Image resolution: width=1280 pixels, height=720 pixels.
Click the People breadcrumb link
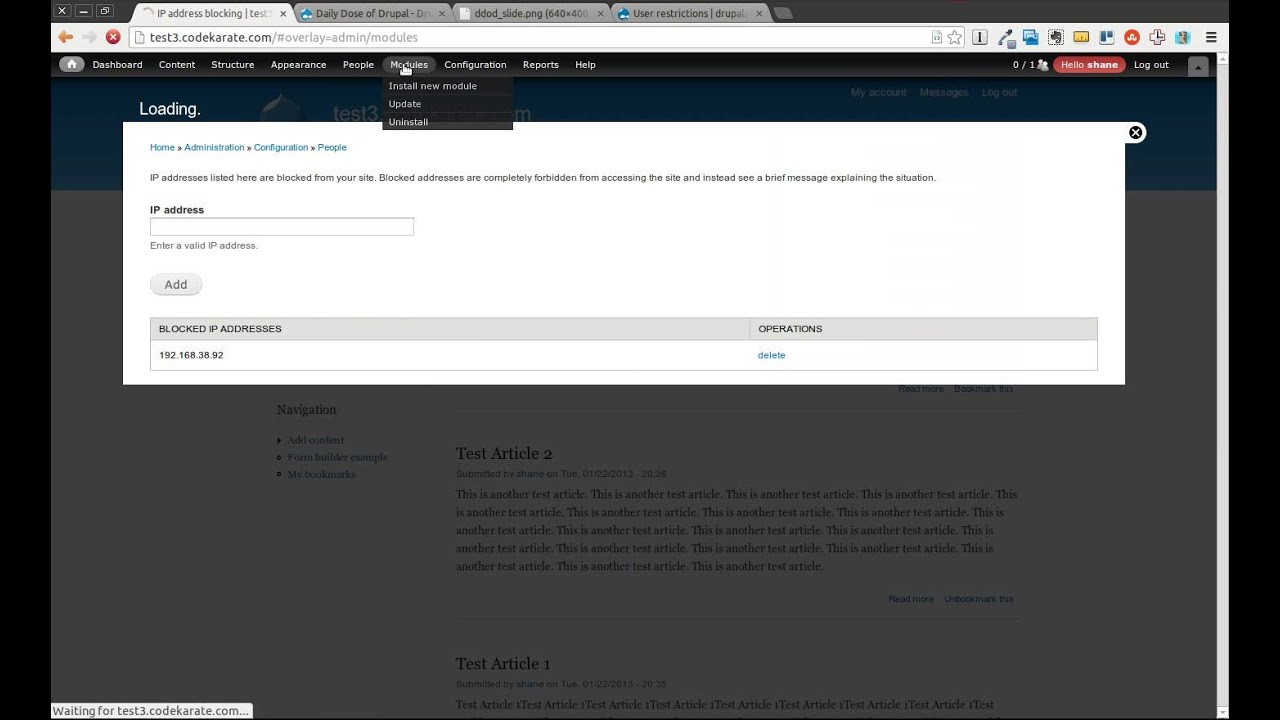[332, 147]
